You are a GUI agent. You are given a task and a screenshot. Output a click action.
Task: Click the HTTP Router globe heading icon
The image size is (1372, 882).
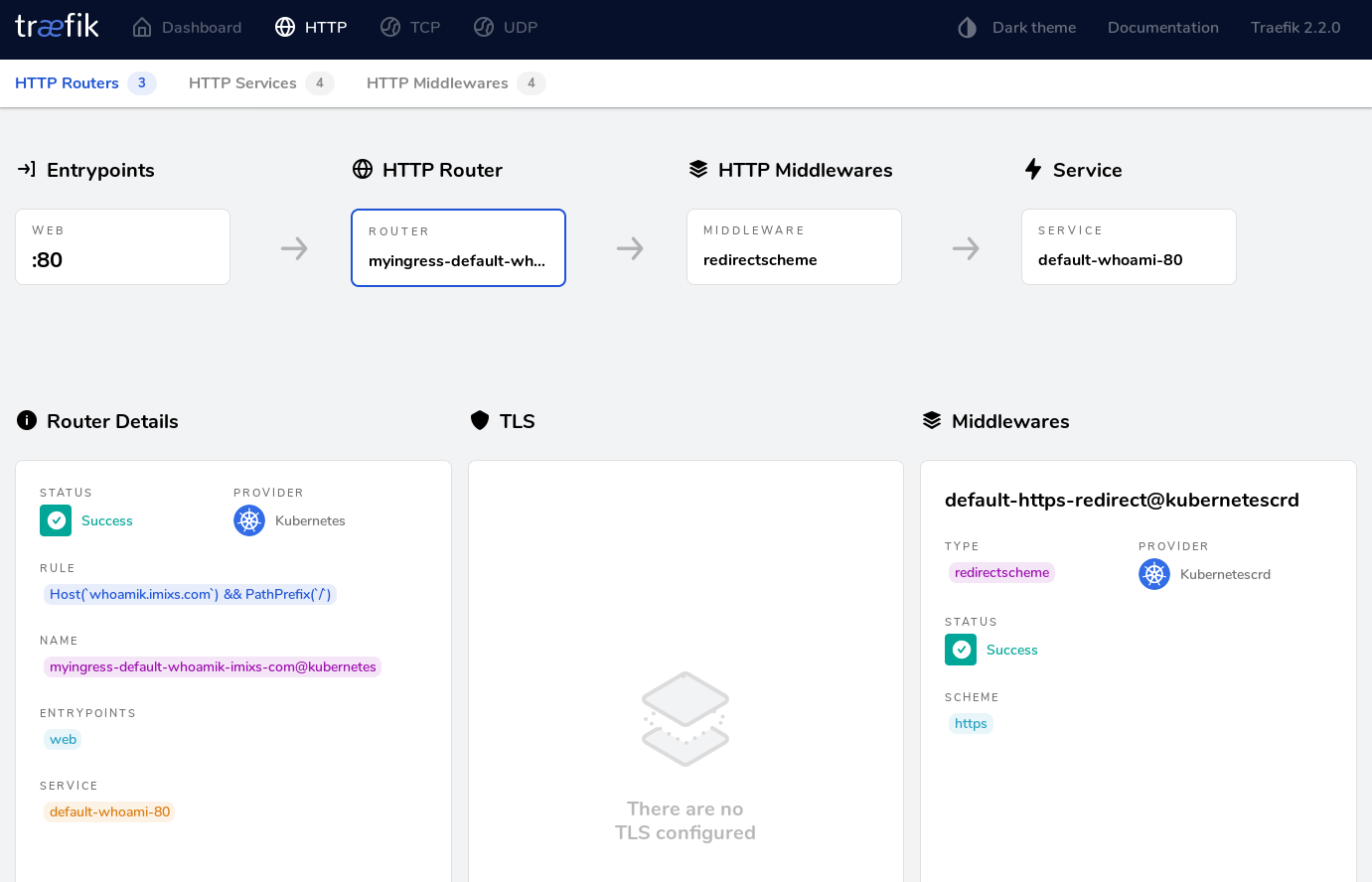(x=363, y=169)
